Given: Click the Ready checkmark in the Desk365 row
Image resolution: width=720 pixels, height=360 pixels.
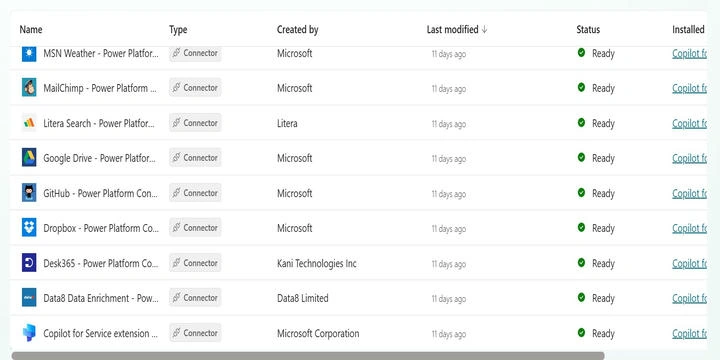Looking at the screenshot, I should (581, 263).
